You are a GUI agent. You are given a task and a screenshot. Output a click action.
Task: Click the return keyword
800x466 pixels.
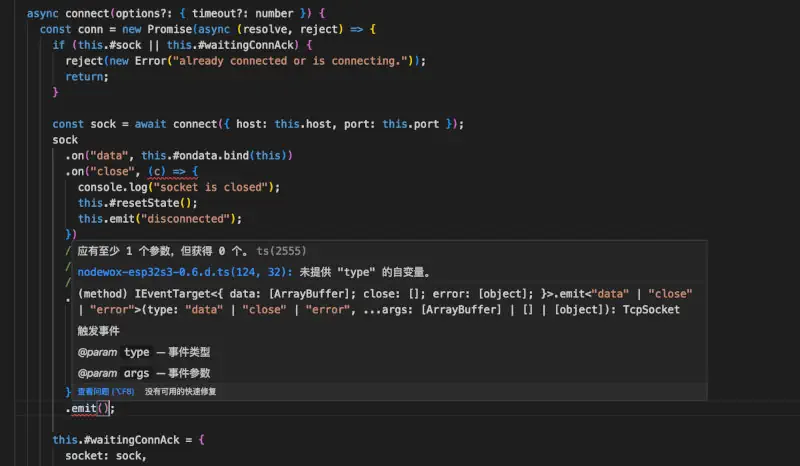86,76
